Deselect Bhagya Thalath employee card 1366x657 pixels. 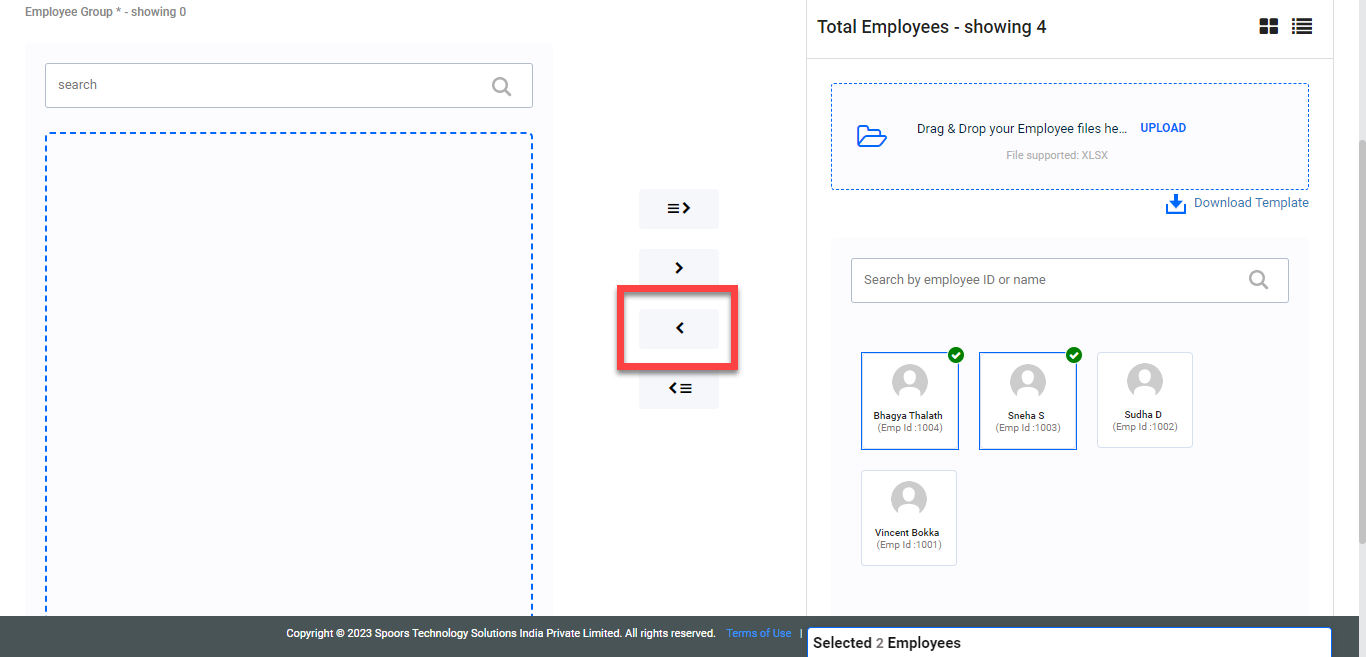[x=909, y=401]
